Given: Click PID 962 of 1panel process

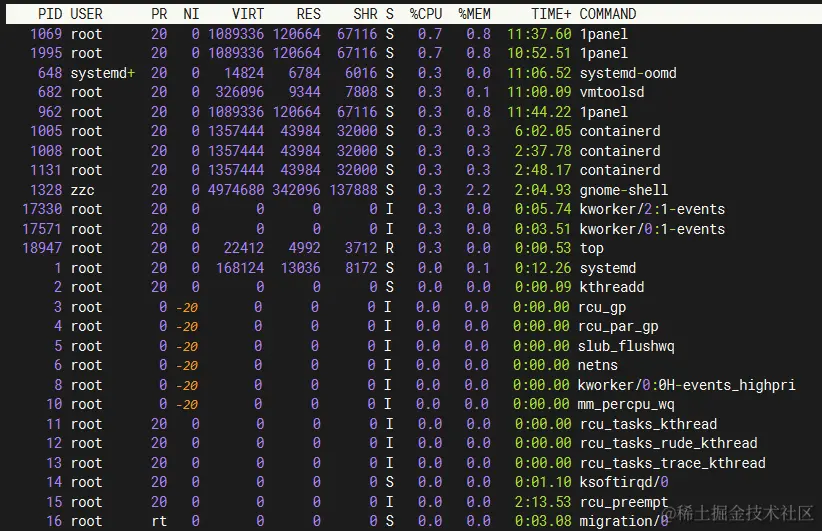Looking at the screenshot, I should click(x=50, y=112).
